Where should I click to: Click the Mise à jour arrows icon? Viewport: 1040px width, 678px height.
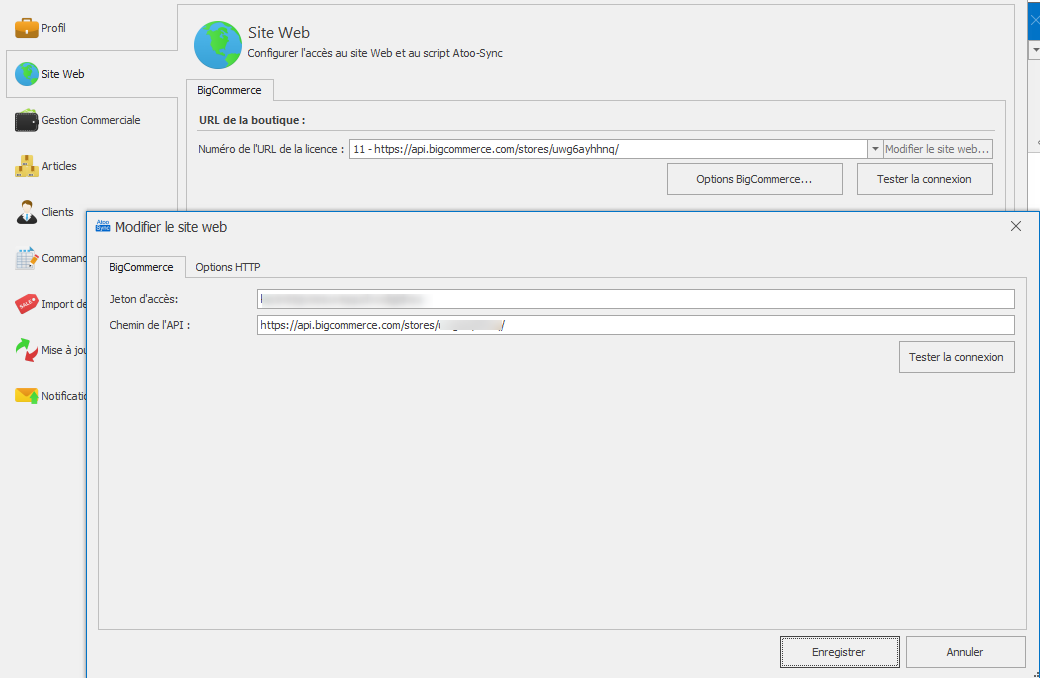coord(27,350)
